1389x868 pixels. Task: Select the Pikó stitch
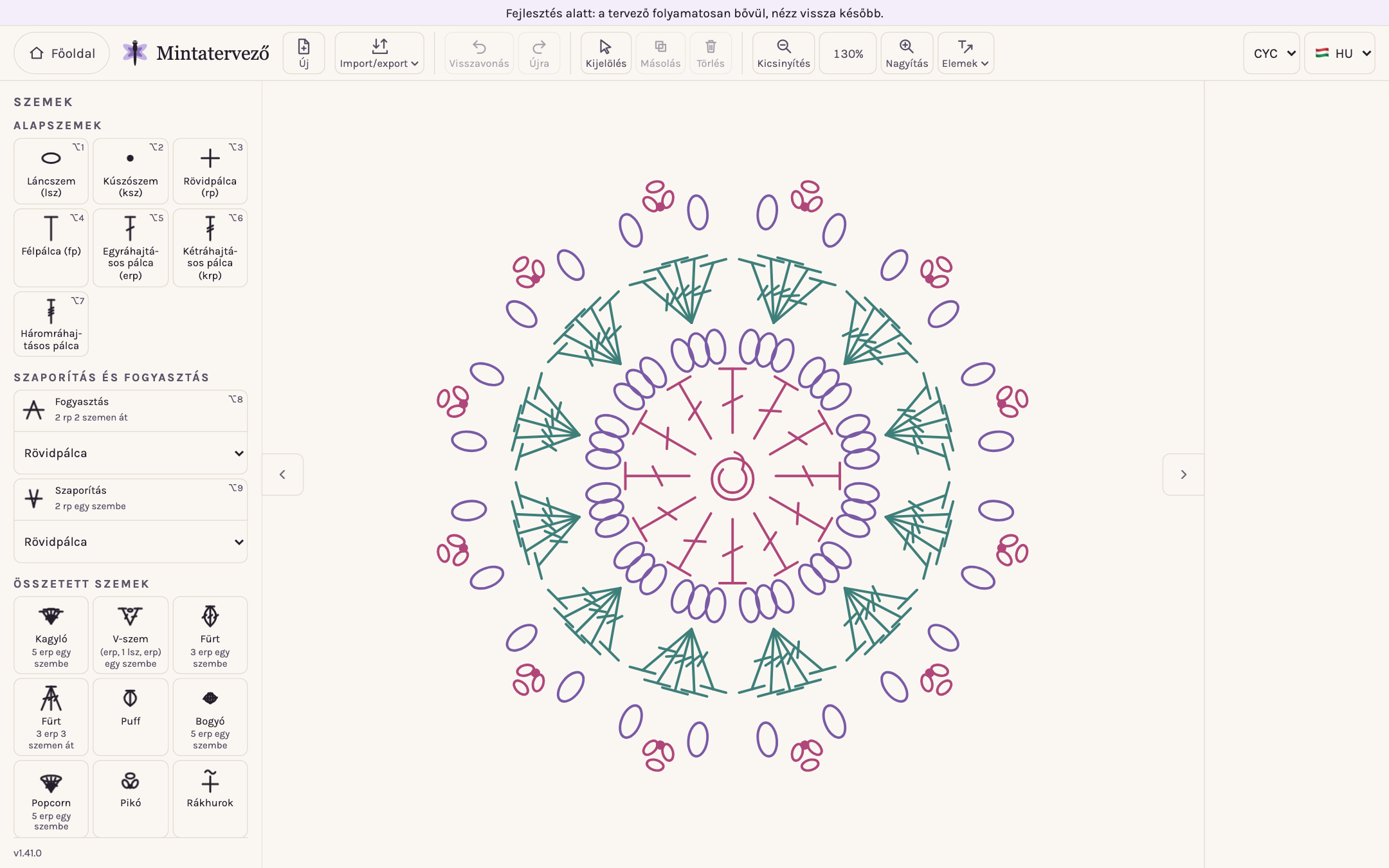click(x=131, y=799)
